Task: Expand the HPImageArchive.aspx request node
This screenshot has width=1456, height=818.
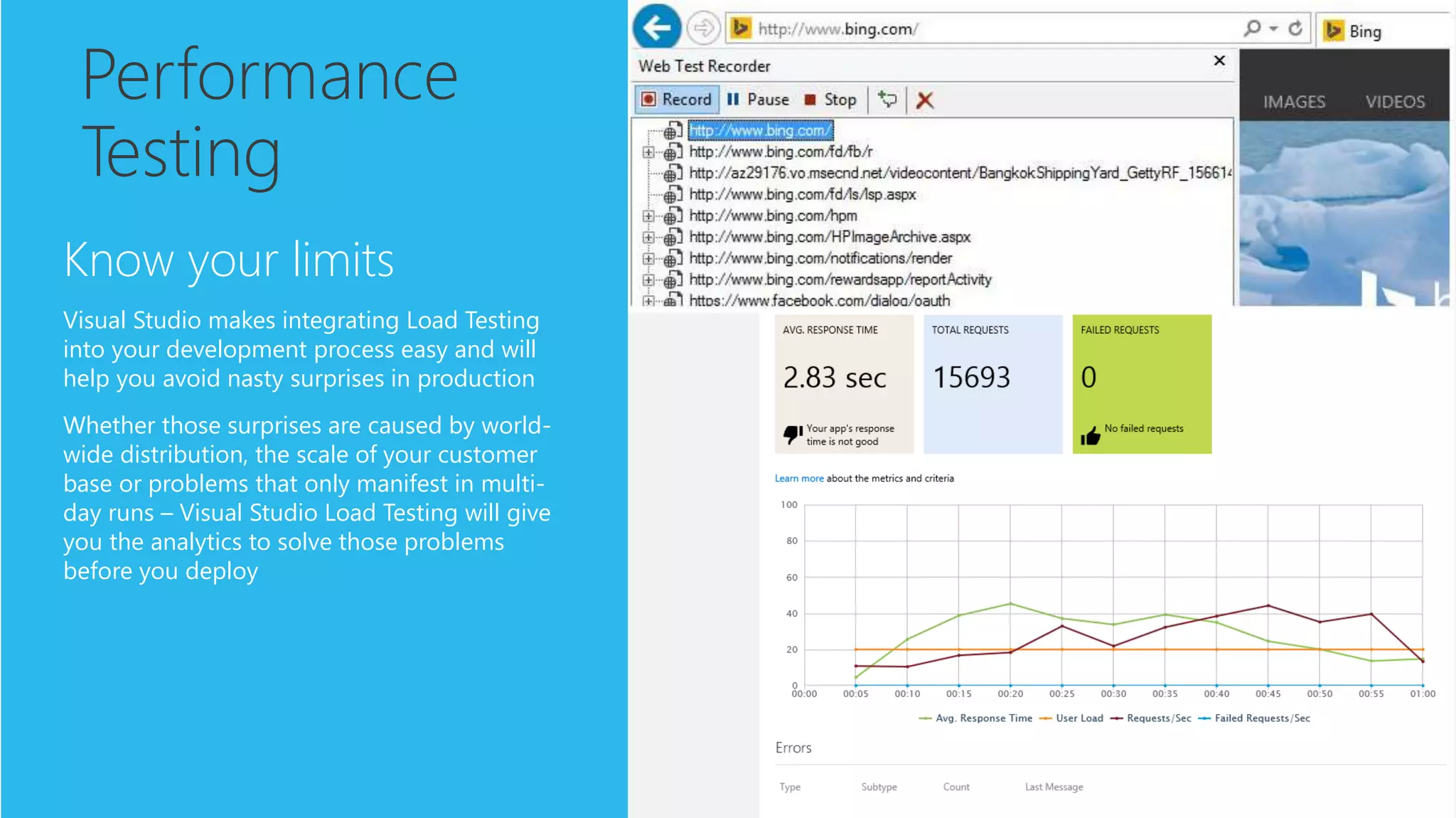Action: coord(648,238)
